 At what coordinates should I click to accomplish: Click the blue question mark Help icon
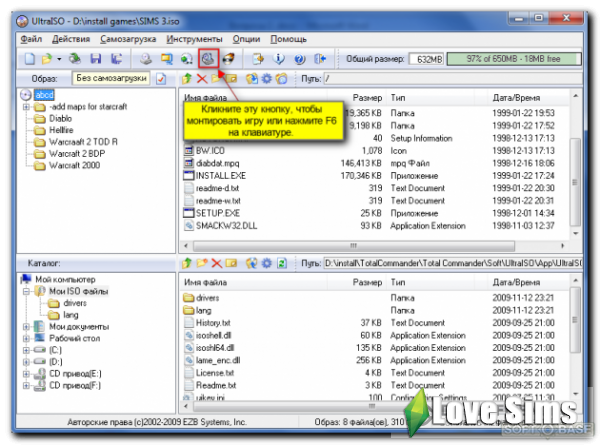click(x=300, y=59)
